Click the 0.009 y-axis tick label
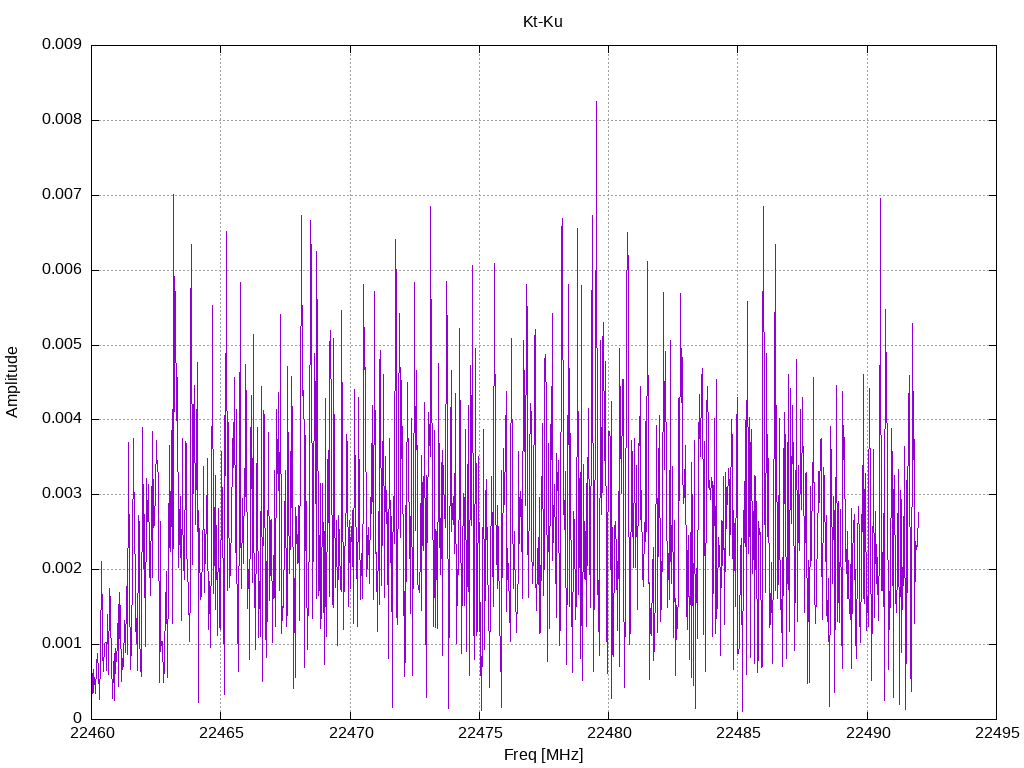The width and height of the screenshot is (1024, 768). coord(62,44)
